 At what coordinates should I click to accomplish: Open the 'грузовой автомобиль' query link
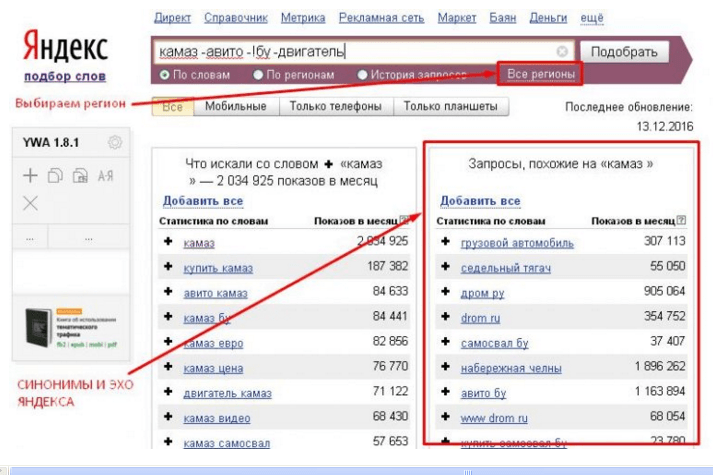coord(517,244)
